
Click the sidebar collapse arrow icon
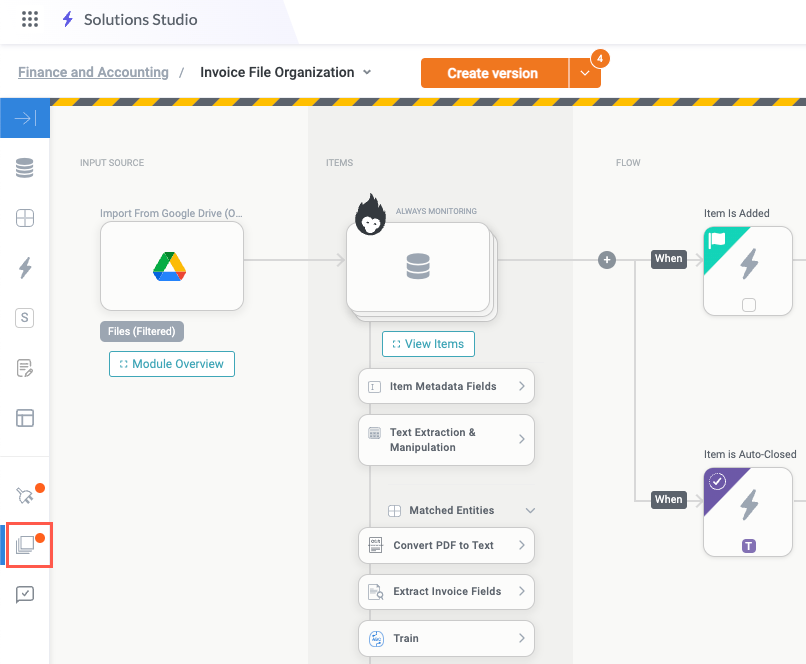coord(25,119)
